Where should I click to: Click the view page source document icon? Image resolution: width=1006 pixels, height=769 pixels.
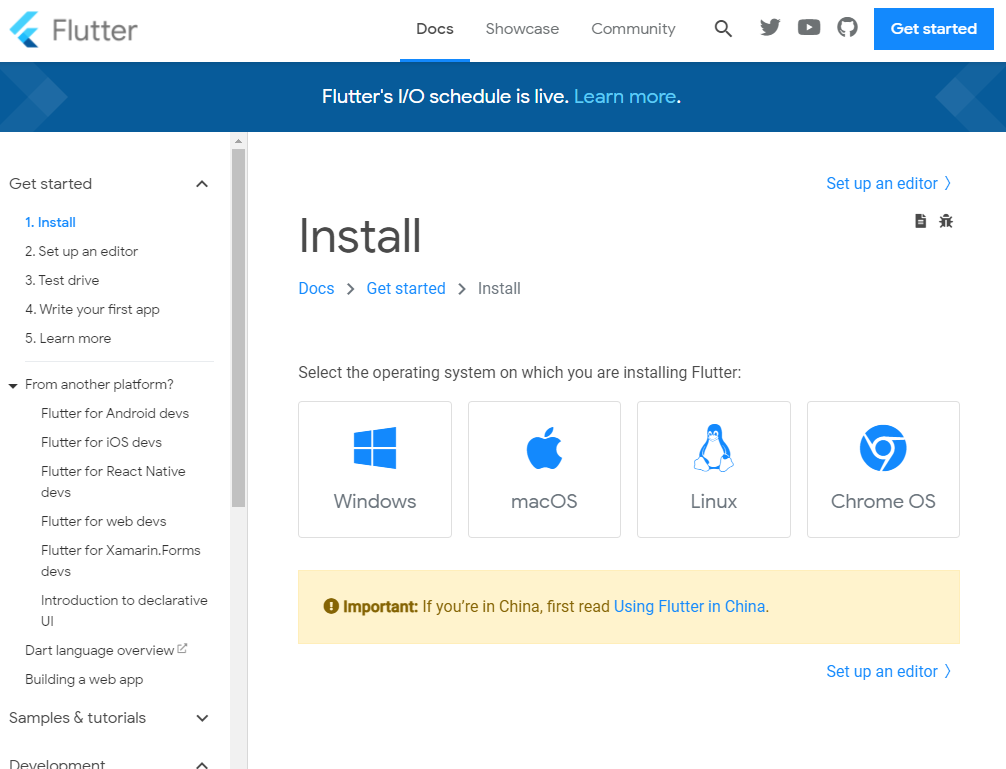pyautogui.click(x=920, y=221)
